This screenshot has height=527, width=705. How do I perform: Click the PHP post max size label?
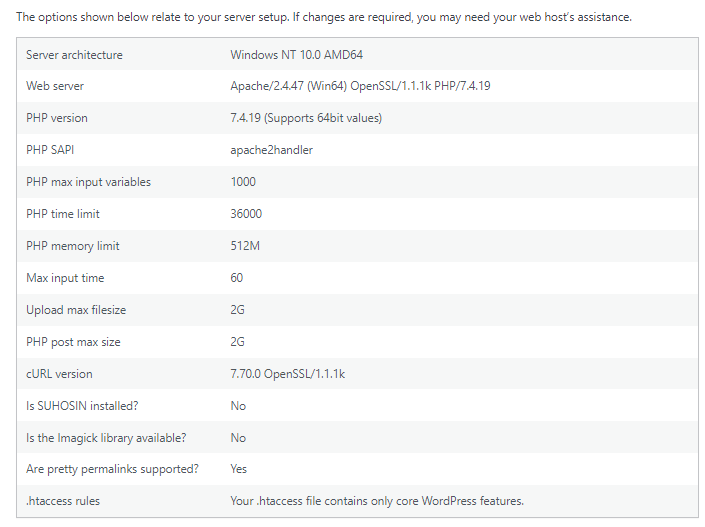pos(73,342)
